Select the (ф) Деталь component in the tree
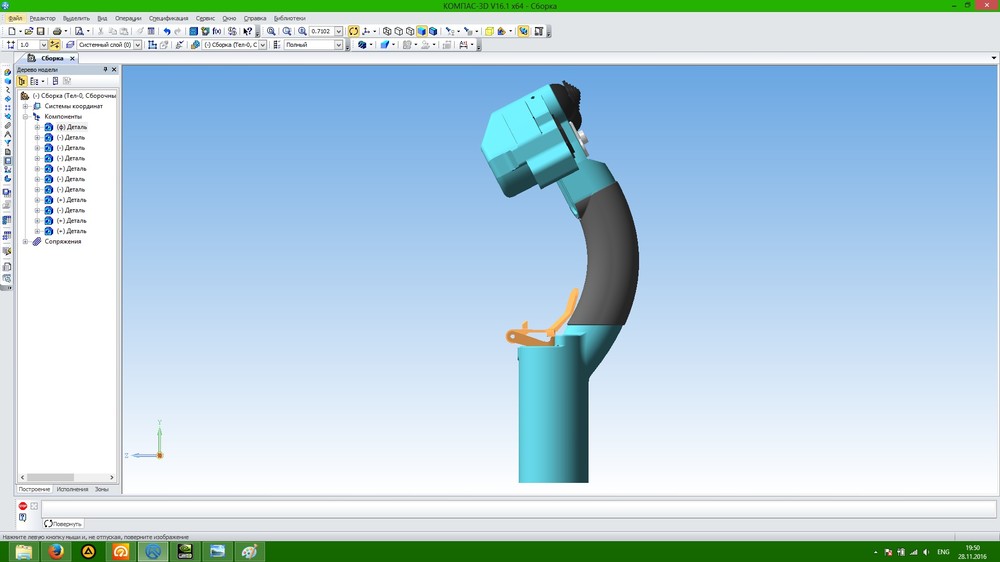Screen dimensions: 1000x562 71,127
